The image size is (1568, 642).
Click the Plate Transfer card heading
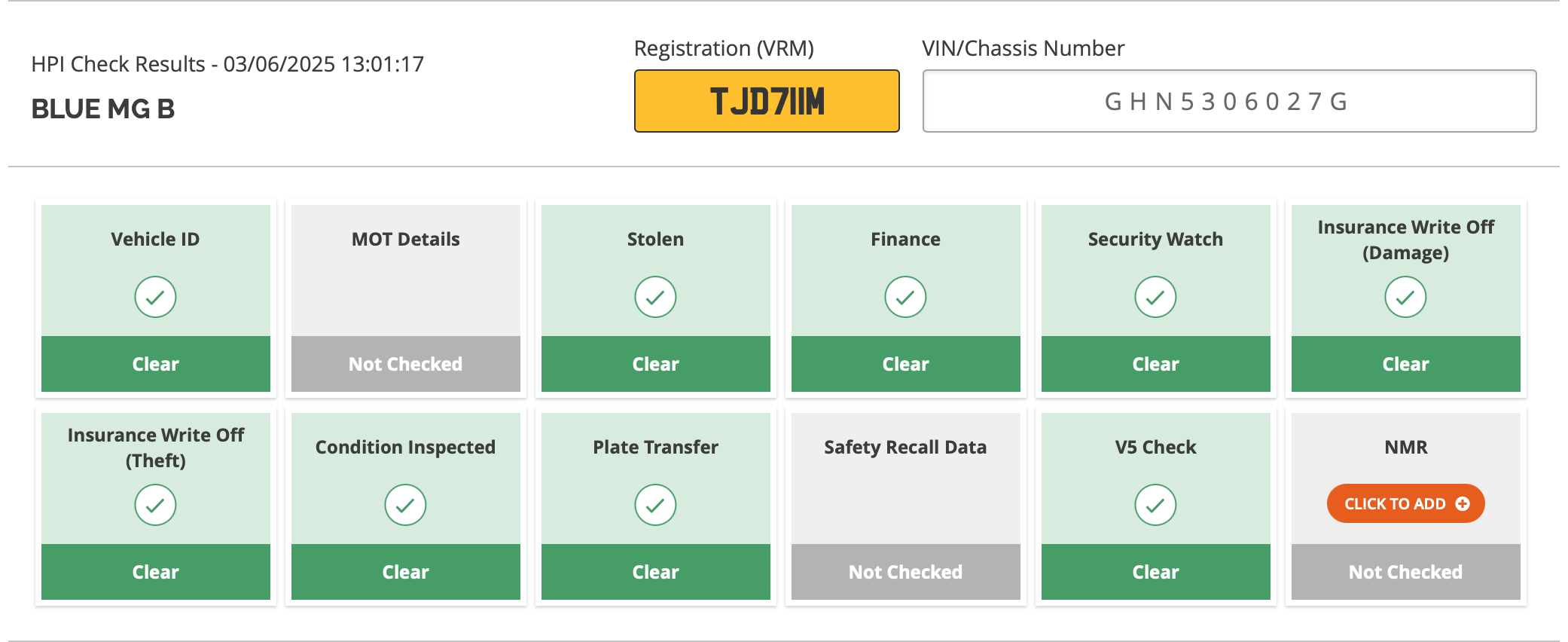(x=656, y=447)
